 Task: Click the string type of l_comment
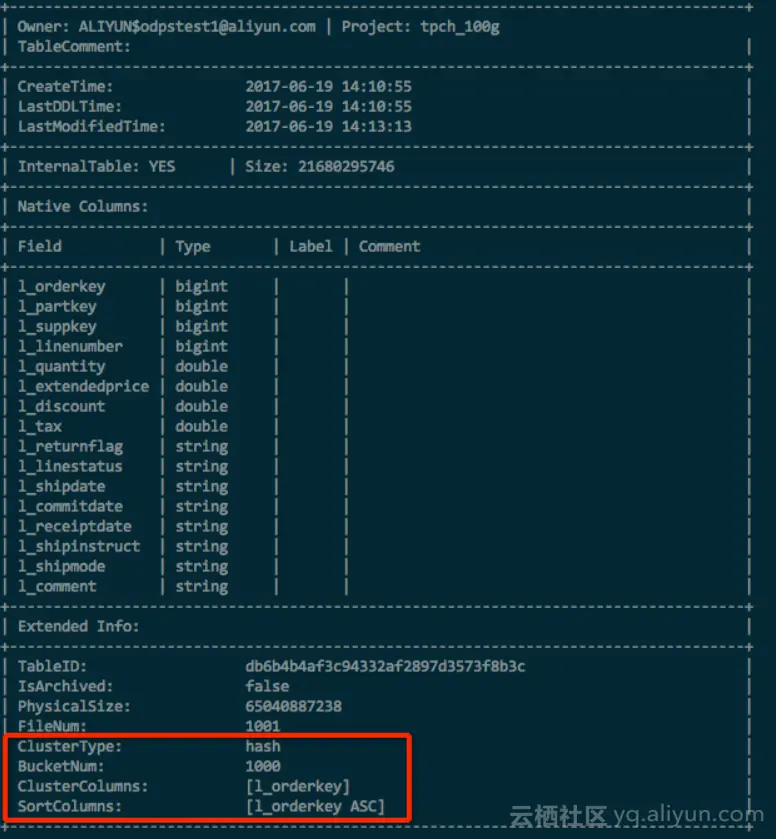click(x=202, y=586)
